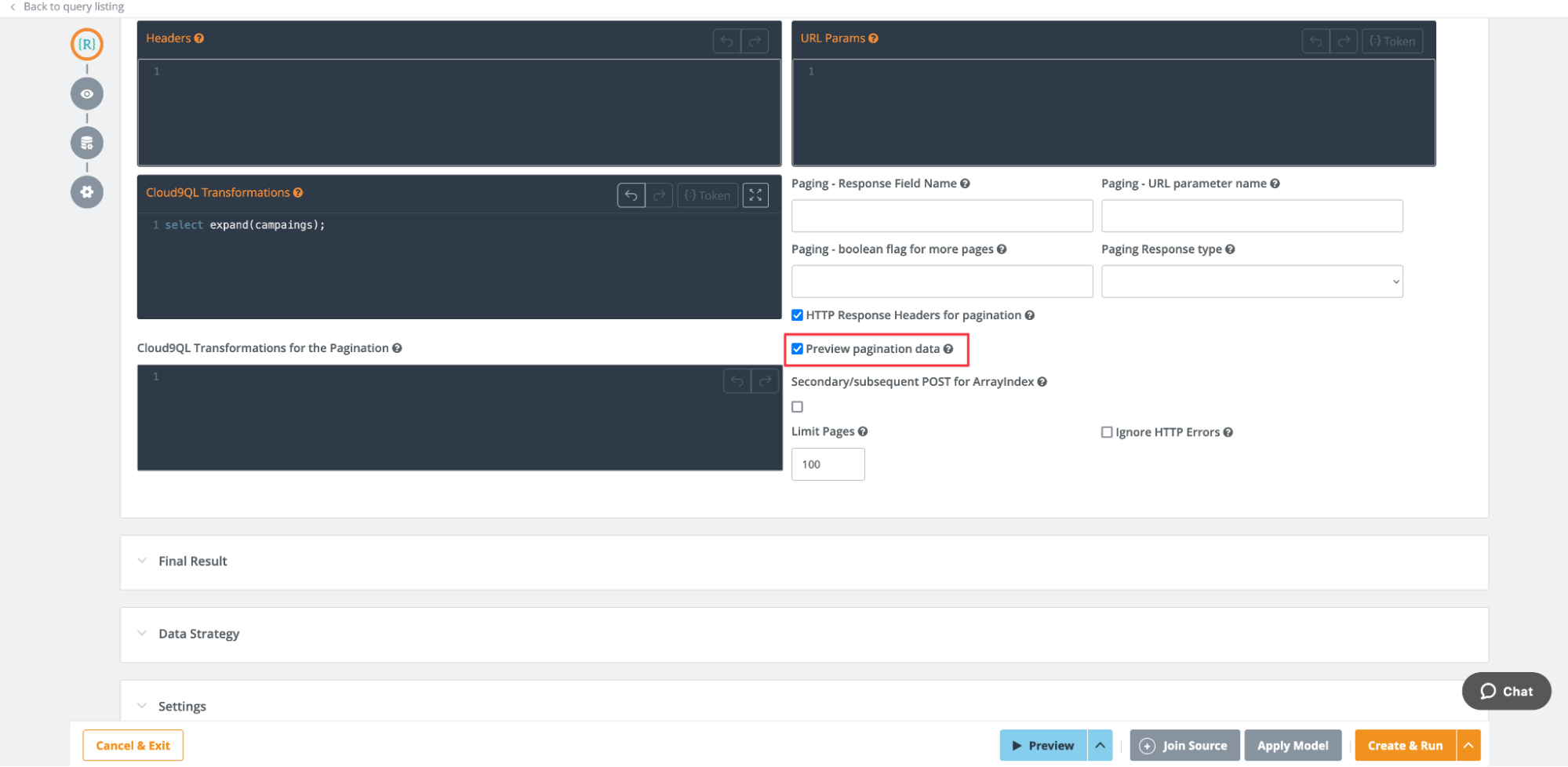Image resolution: width=1568 pixels, height=767 pixels.
Task: Expand Cloud9QL Transformations editor to fullscreen
Action: (755, 195)
